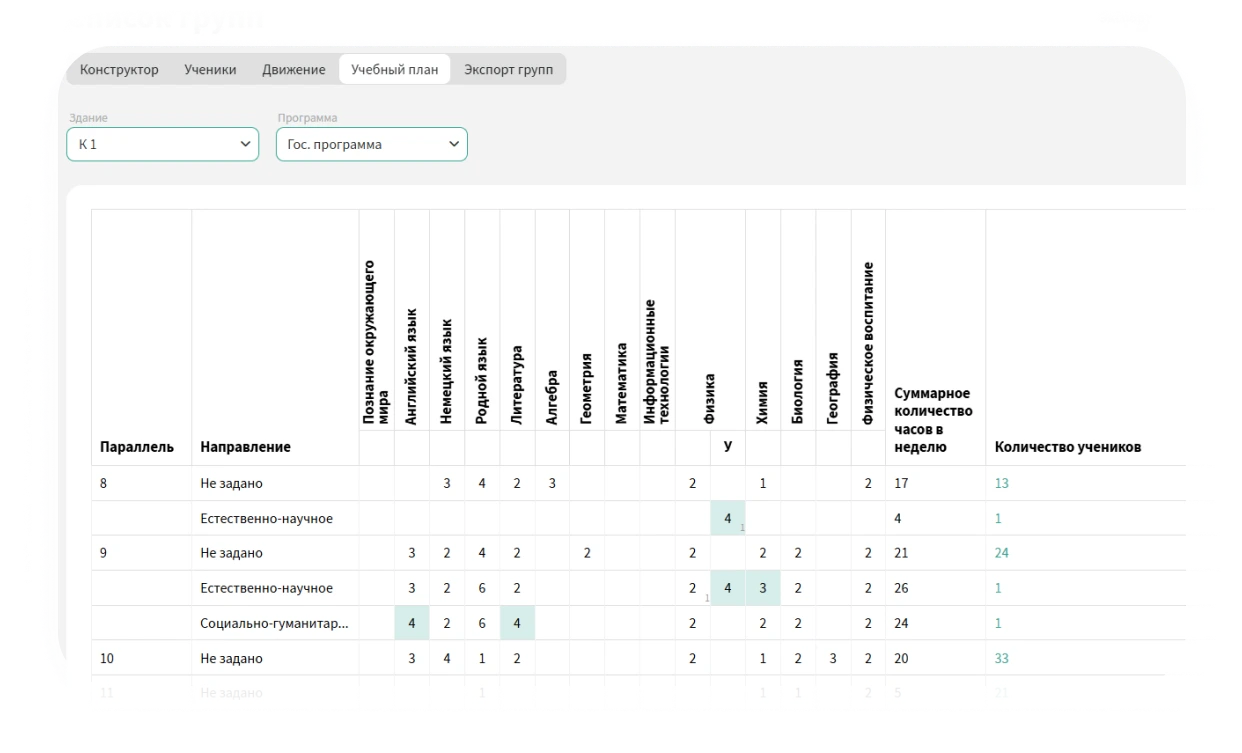The width and height of the screenshot is (1242, 753).
Task: Click the Направление column header
Action: (x=246, y=447)
